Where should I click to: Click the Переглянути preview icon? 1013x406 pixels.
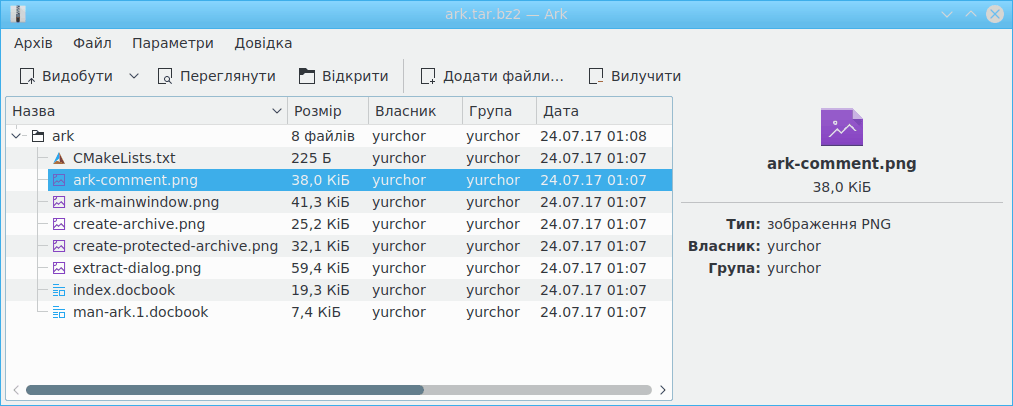[x=166, y=76]
